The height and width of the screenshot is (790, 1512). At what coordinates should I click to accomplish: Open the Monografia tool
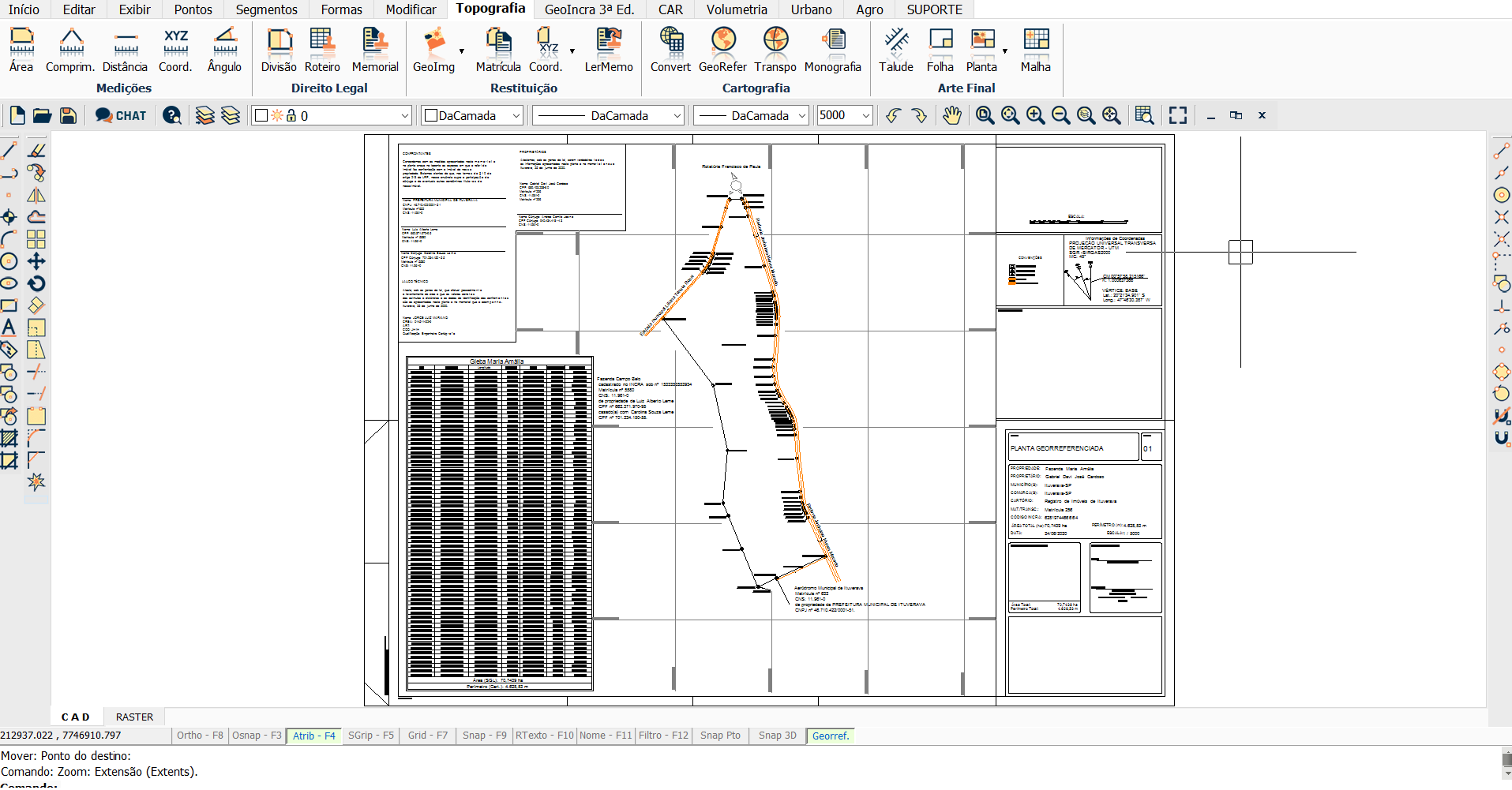click(832, 50)
